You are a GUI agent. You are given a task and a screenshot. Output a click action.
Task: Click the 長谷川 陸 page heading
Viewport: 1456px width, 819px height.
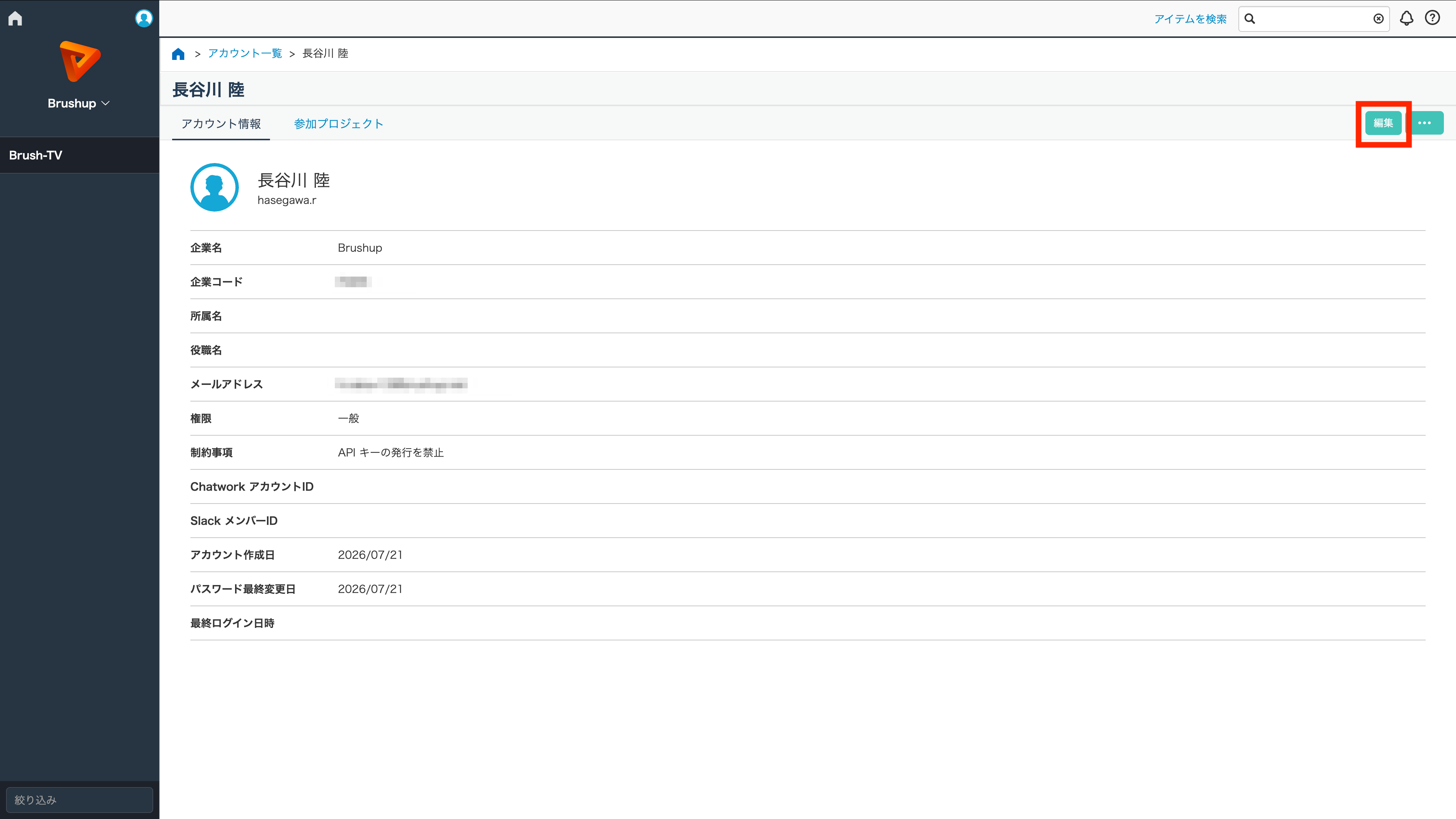pyautogui.click(x=209, y=90)
